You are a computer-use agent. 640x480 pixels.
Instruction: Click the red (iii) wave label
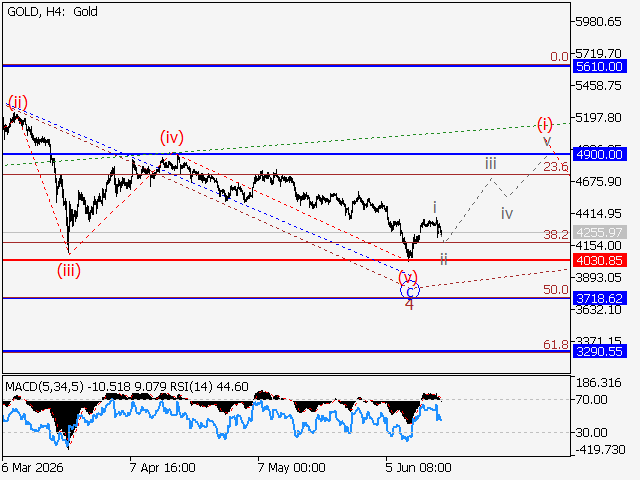pyautogui.click(x=69, y=270)
